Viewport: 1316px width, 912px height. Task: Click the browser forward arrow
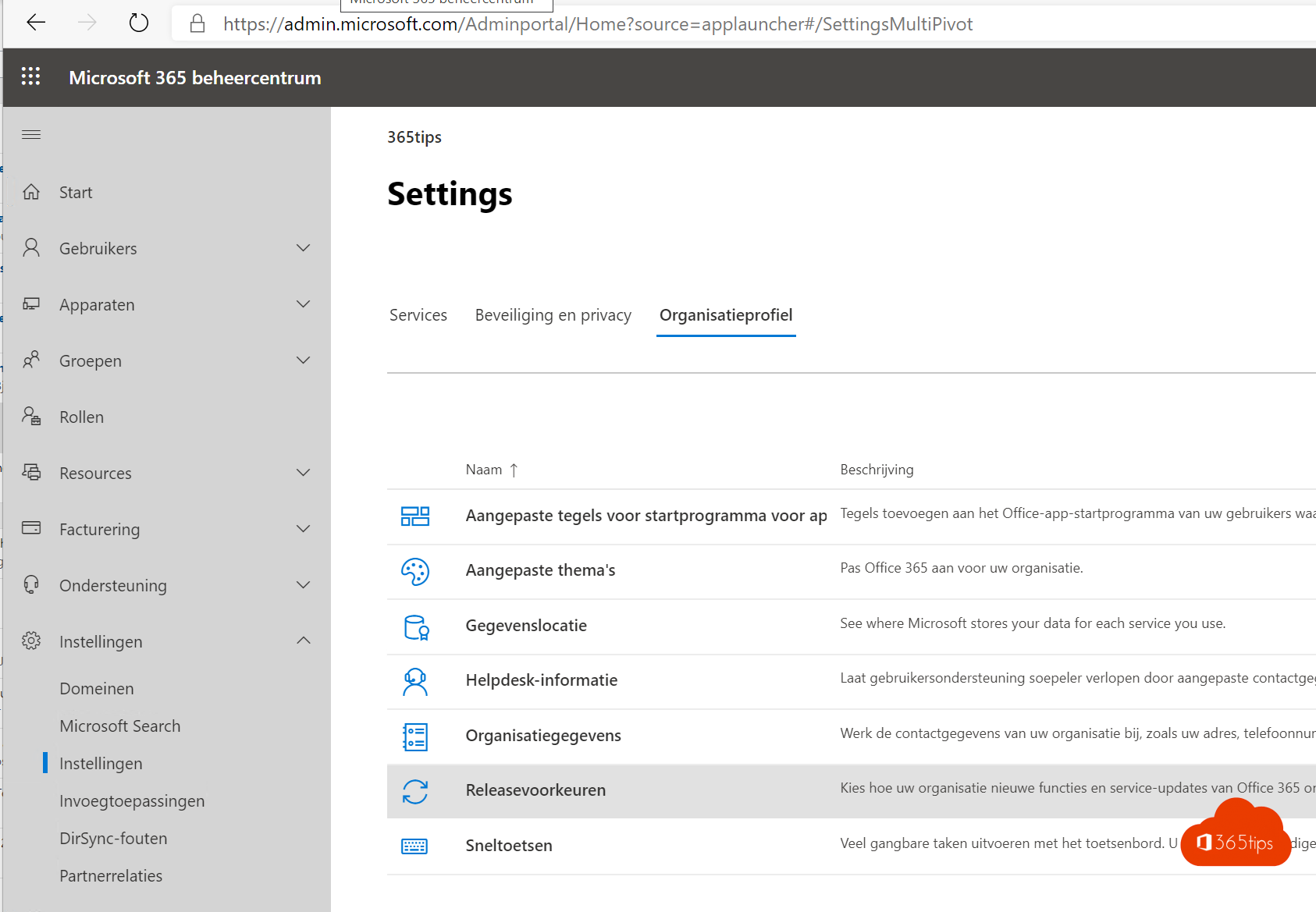coord(87,23)
